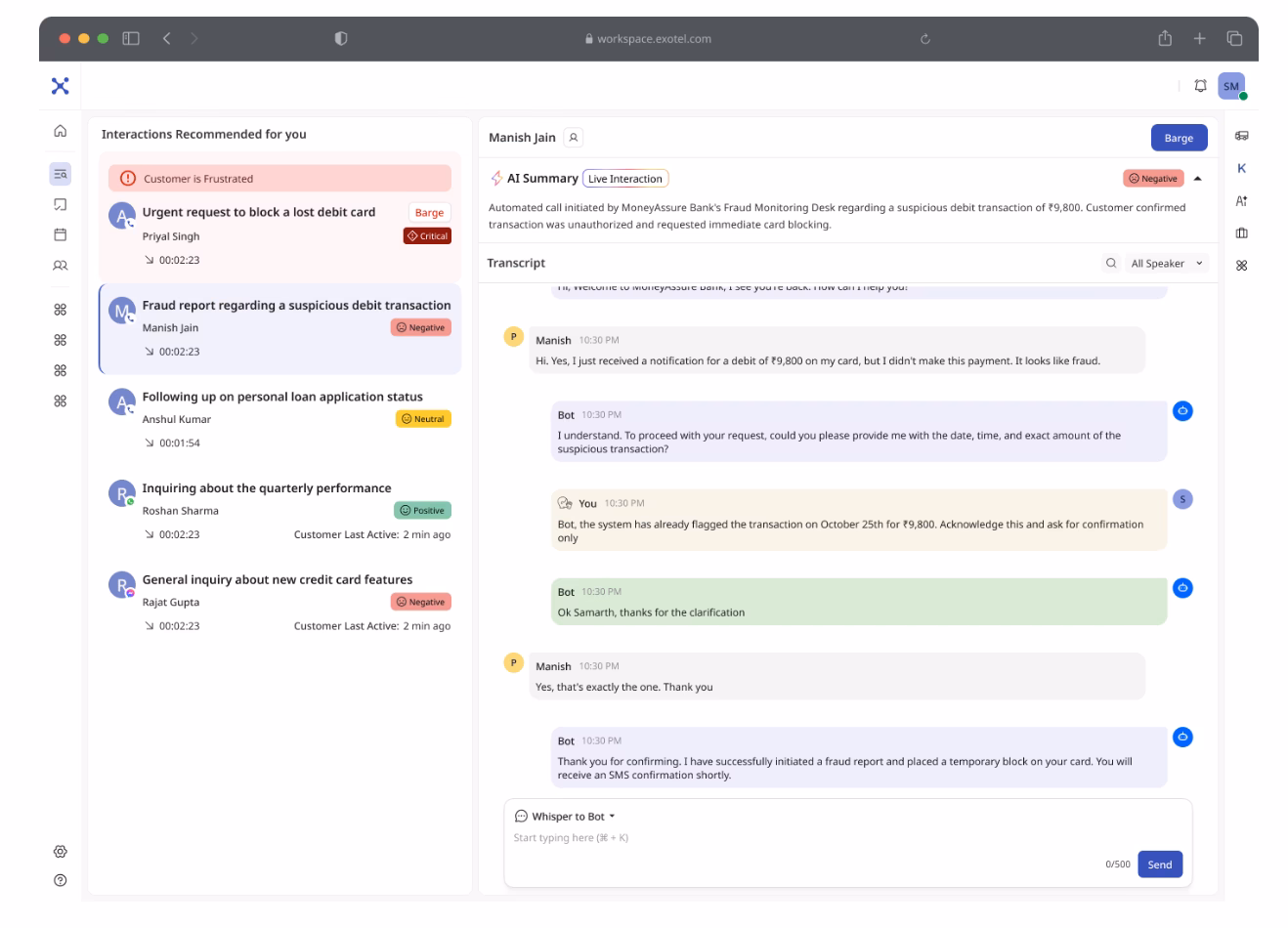
Task: Toggle the browser sidebar icon
Action: (131, 39)
